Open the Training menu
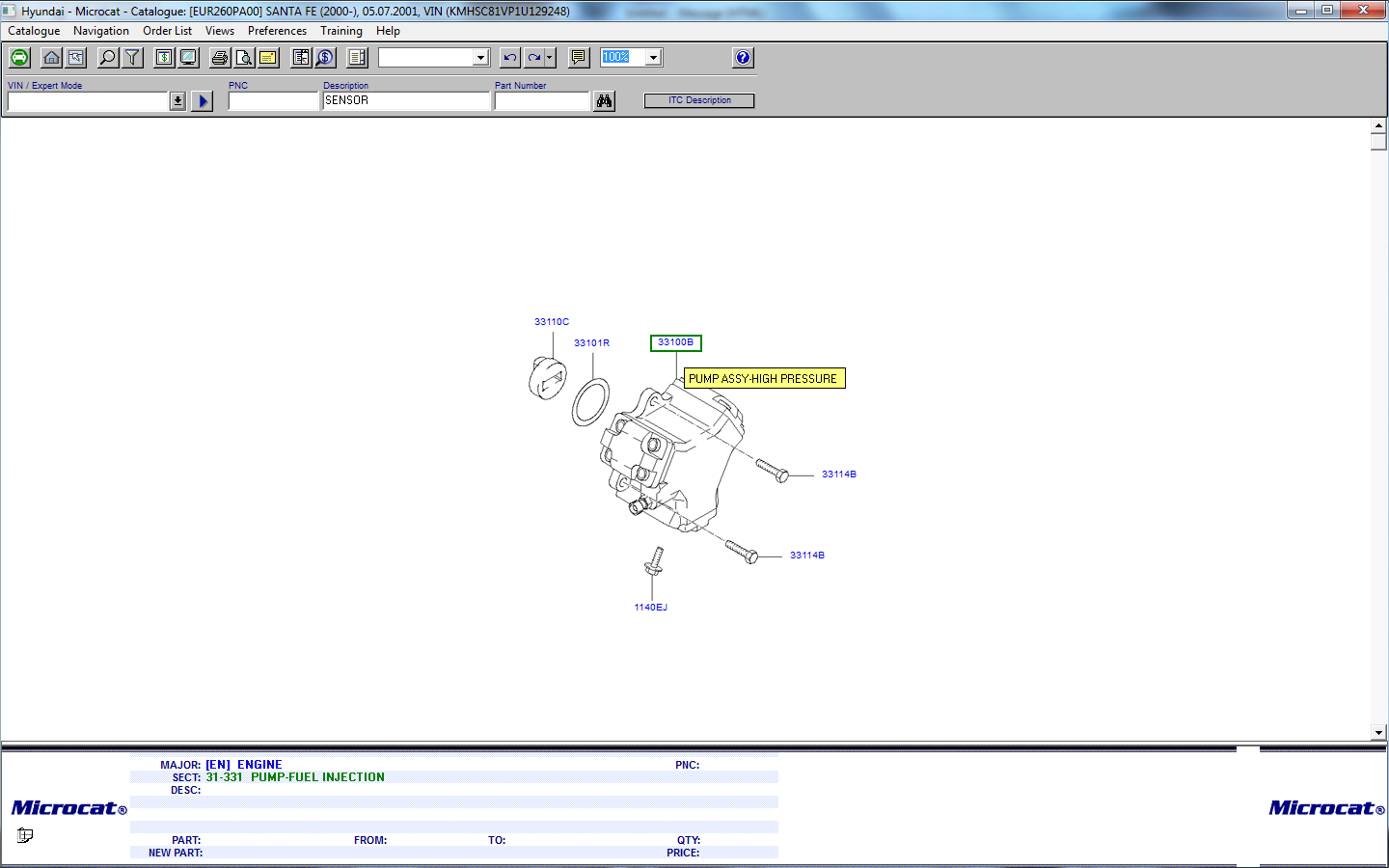Viewport: 1389px width, 868px height. (341, 31)
